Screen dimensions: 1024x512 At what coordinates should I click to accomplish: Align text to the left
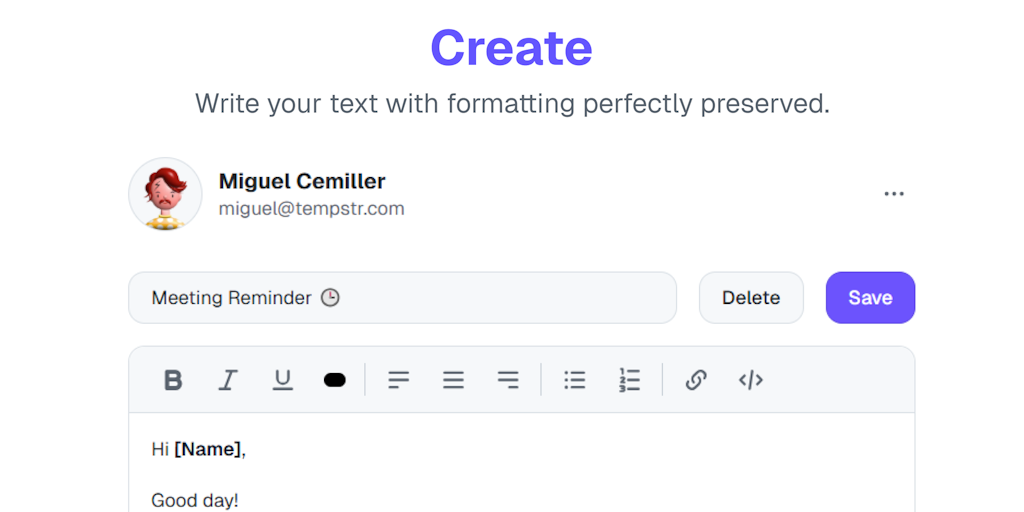(x=399, y=380)
